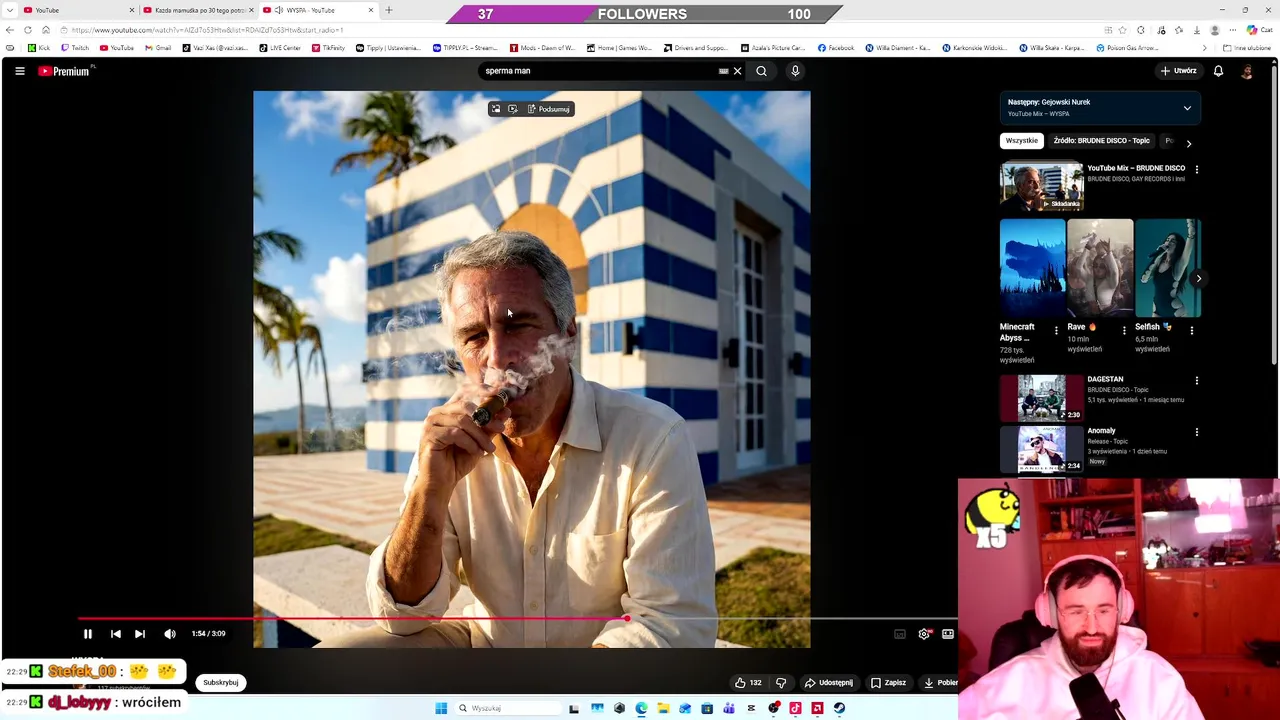Viewport: 1280px width, 720px height.
Task: Select Źródło: BRUDNE DISCO - Topic chip
Action: pos(1101,141)
